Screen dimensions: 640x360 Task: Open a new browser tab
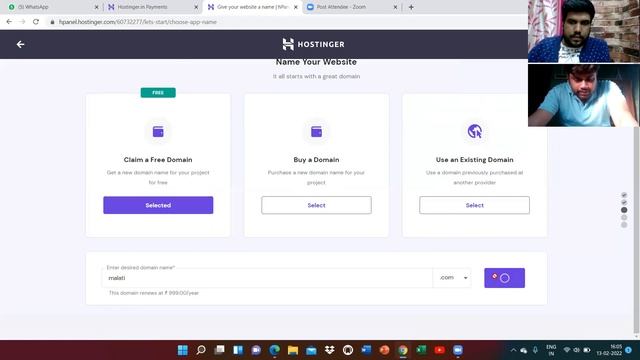(411, 7)
